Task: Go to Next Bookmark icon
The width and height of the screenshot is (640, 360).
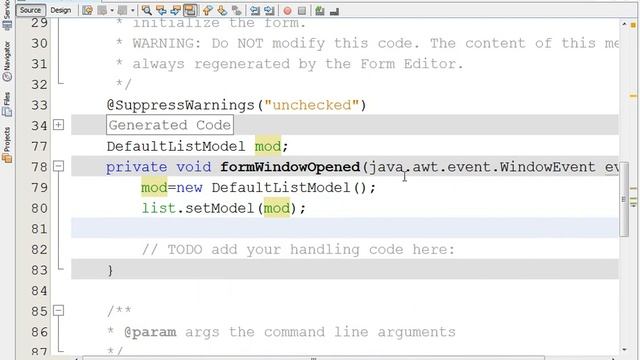Action: 222,11
